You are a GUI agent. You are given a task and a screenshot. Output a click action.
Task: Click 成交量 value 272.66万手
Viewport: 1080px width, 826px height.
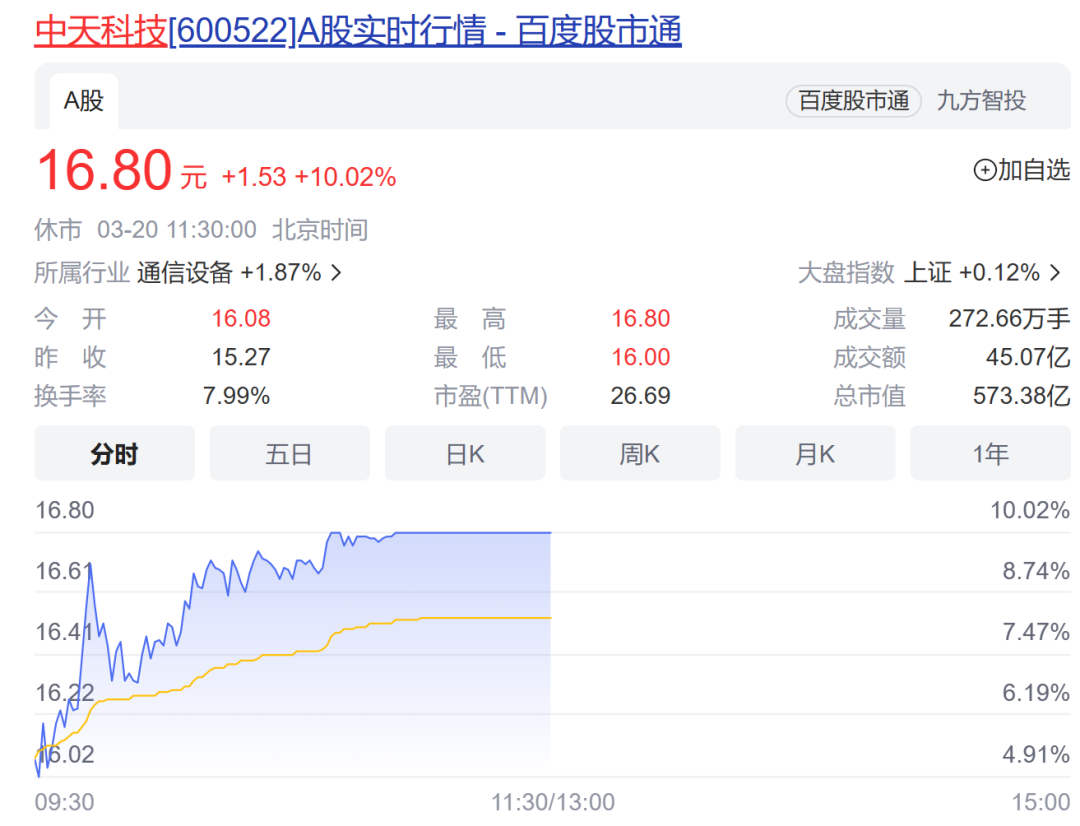[x=1009, y=318]
